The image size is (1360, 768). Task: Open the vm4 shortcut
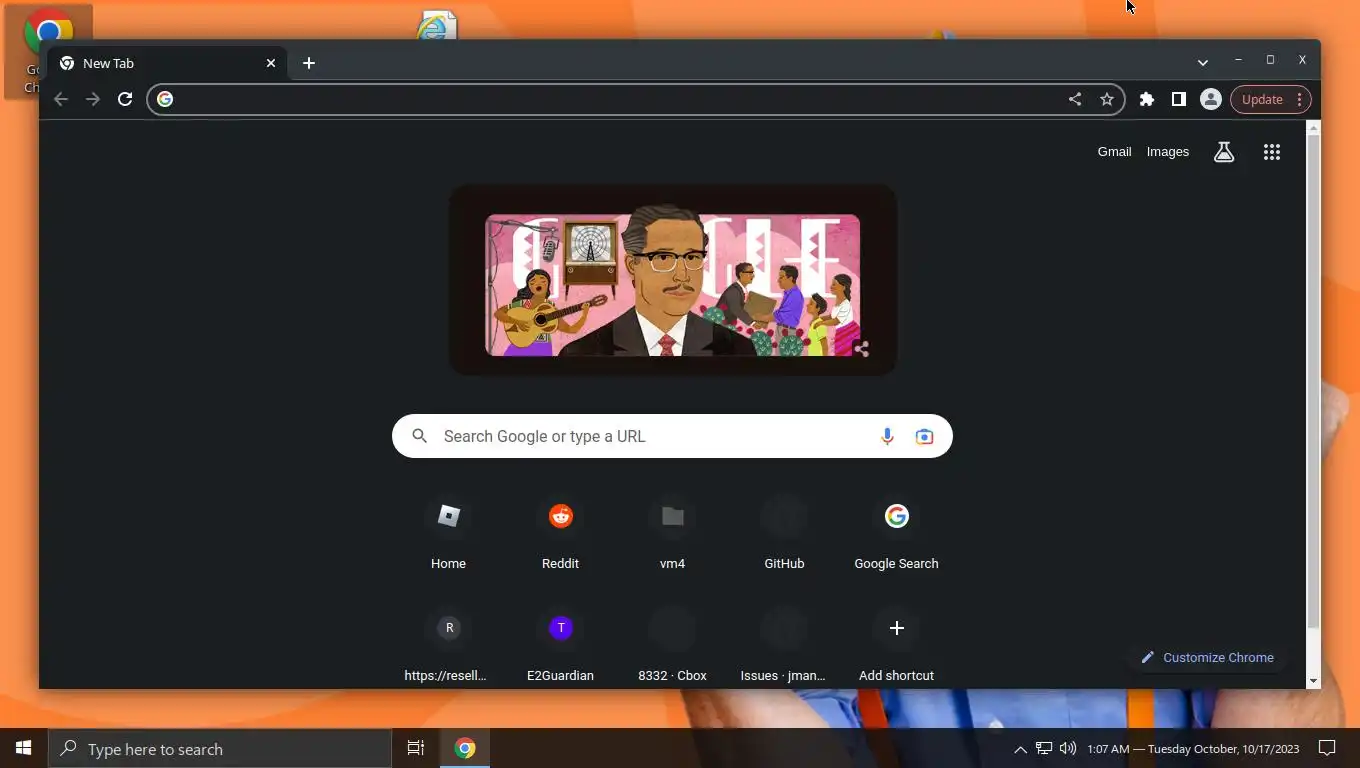tap(672, 535)
